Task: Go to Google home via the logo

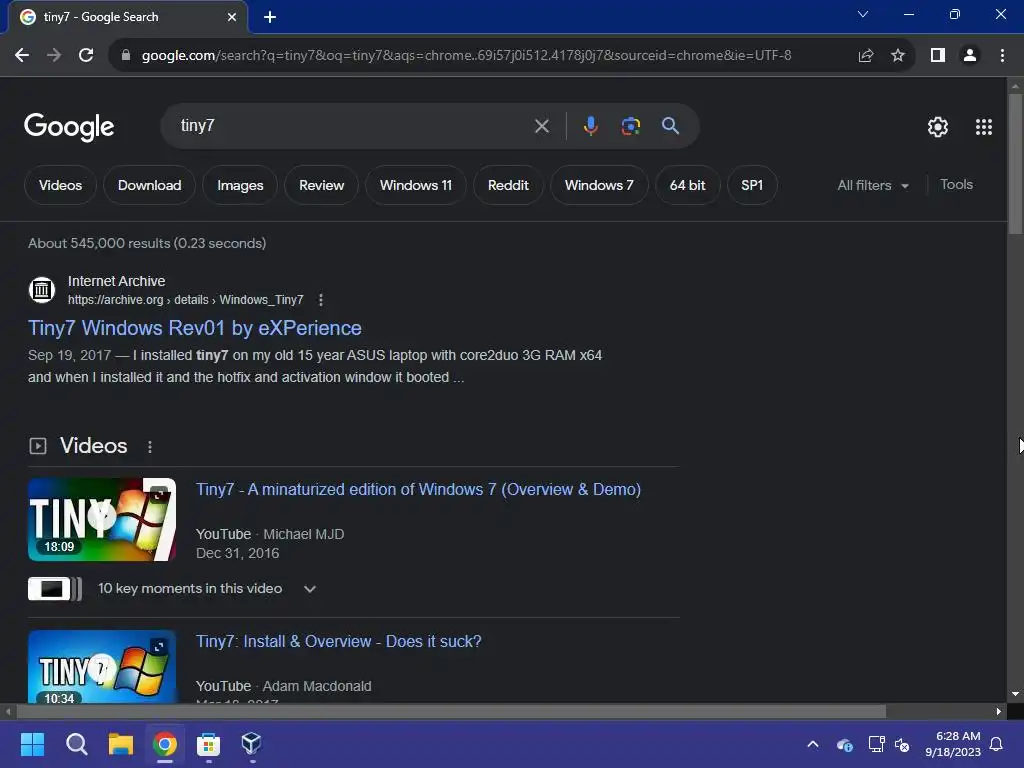Action: [x=69, y=127]
